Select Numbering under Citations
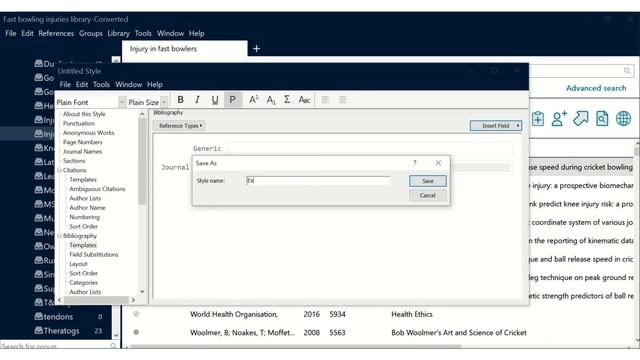Image resolution: width=640 pixels, height=360 pixels. [84, 217]
